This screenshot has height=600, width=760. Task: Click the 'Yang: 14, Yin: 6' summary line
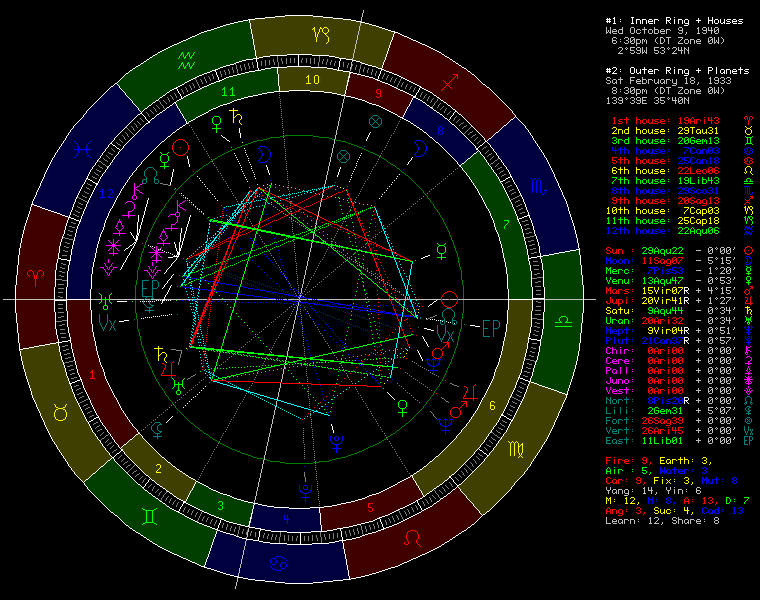point(653,491)
